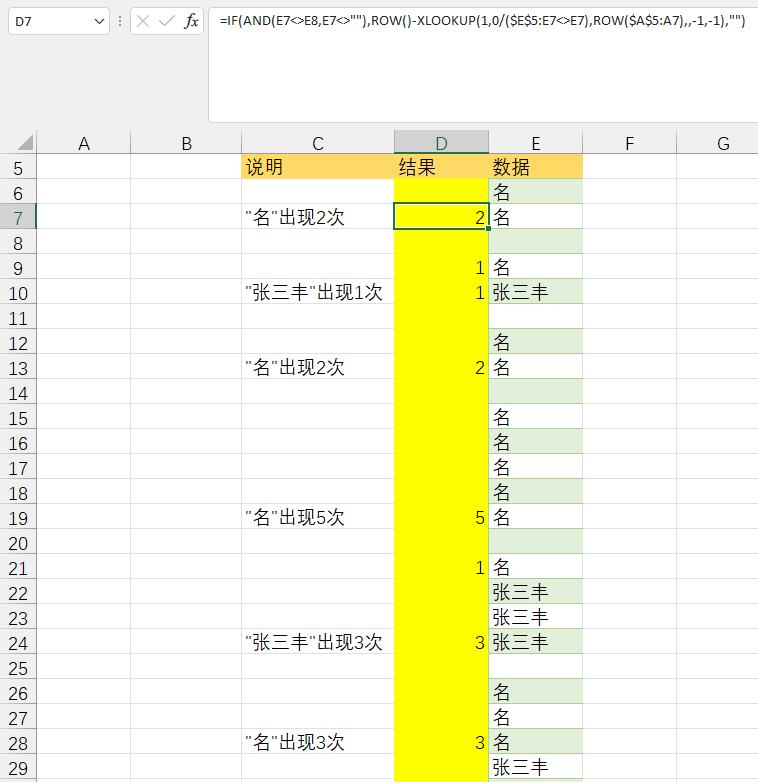Select row 13 header
758x782 pixels.
18,367
